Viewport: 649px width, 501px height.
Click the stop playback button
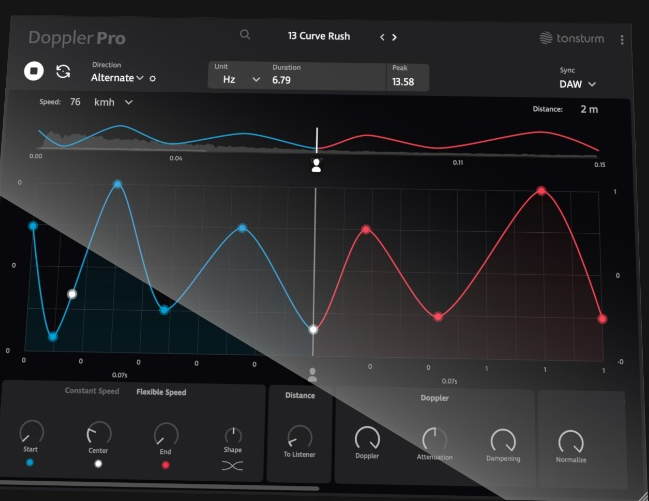pos(34,71)
